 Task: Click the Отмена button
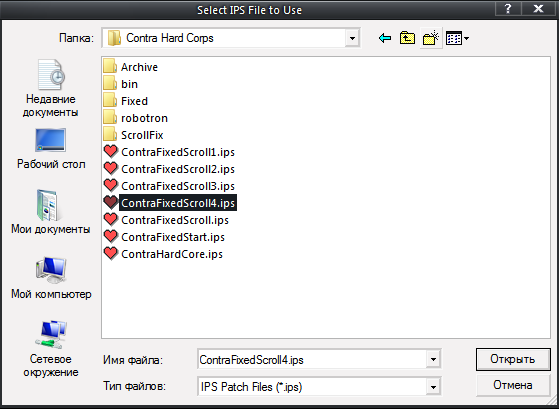tap(513, 385)
